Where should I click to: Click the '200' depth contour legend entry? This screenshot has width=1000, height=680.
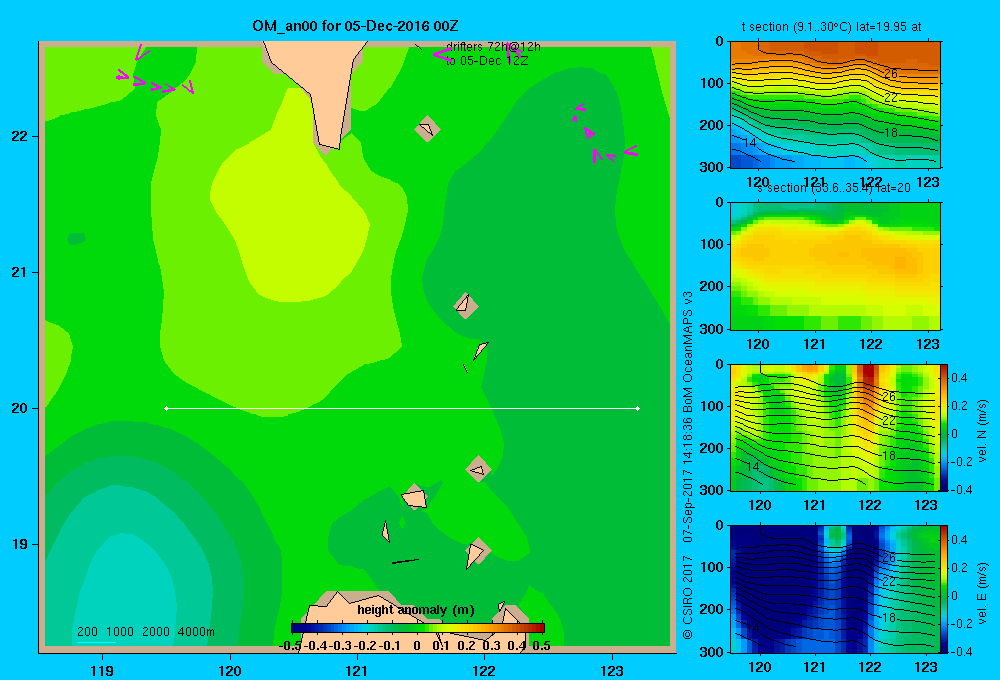pyautogui.click(x=87, y=632)
